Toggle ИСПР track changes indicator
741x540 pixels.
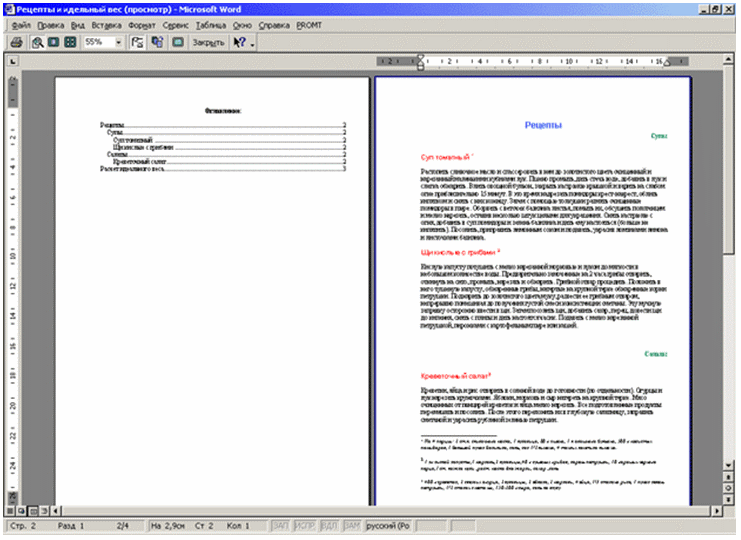[304, 526]
